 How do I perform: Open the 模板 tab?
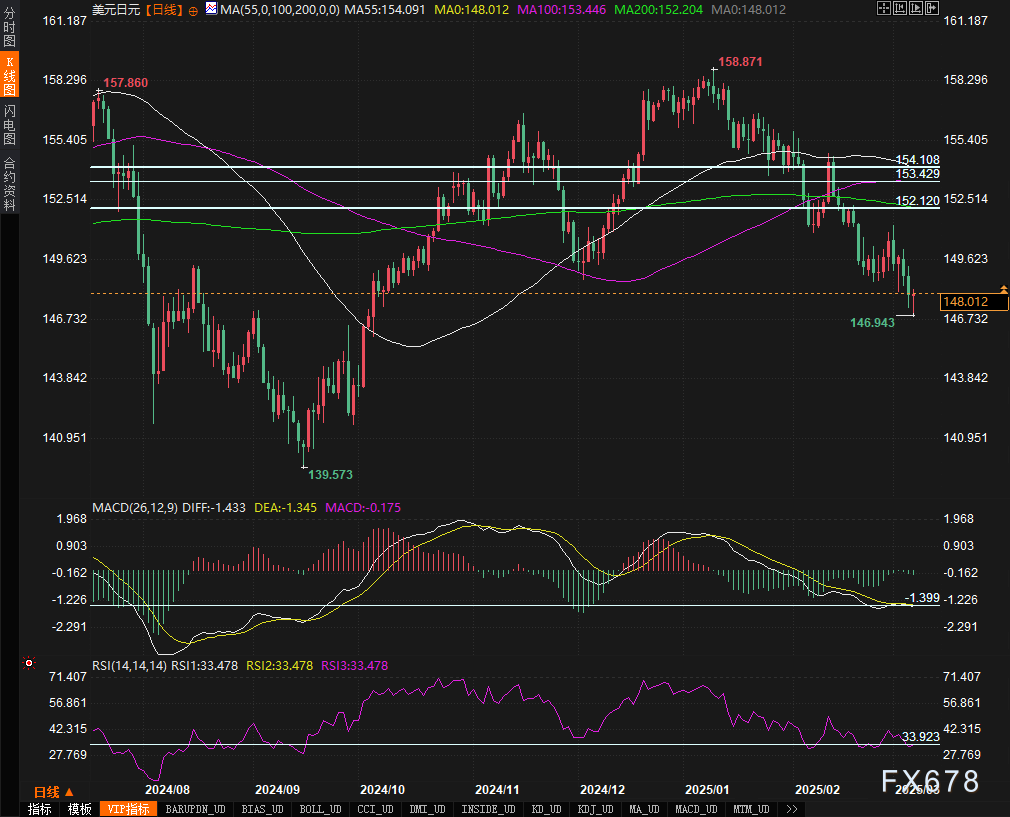click(x=80, y=809)
